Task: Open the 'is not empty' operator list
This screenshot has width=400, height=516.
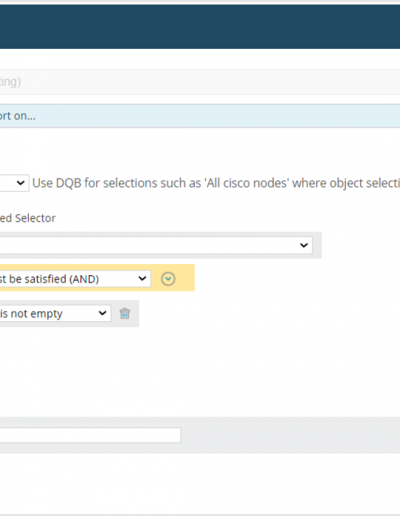Action: click(55, 313)
